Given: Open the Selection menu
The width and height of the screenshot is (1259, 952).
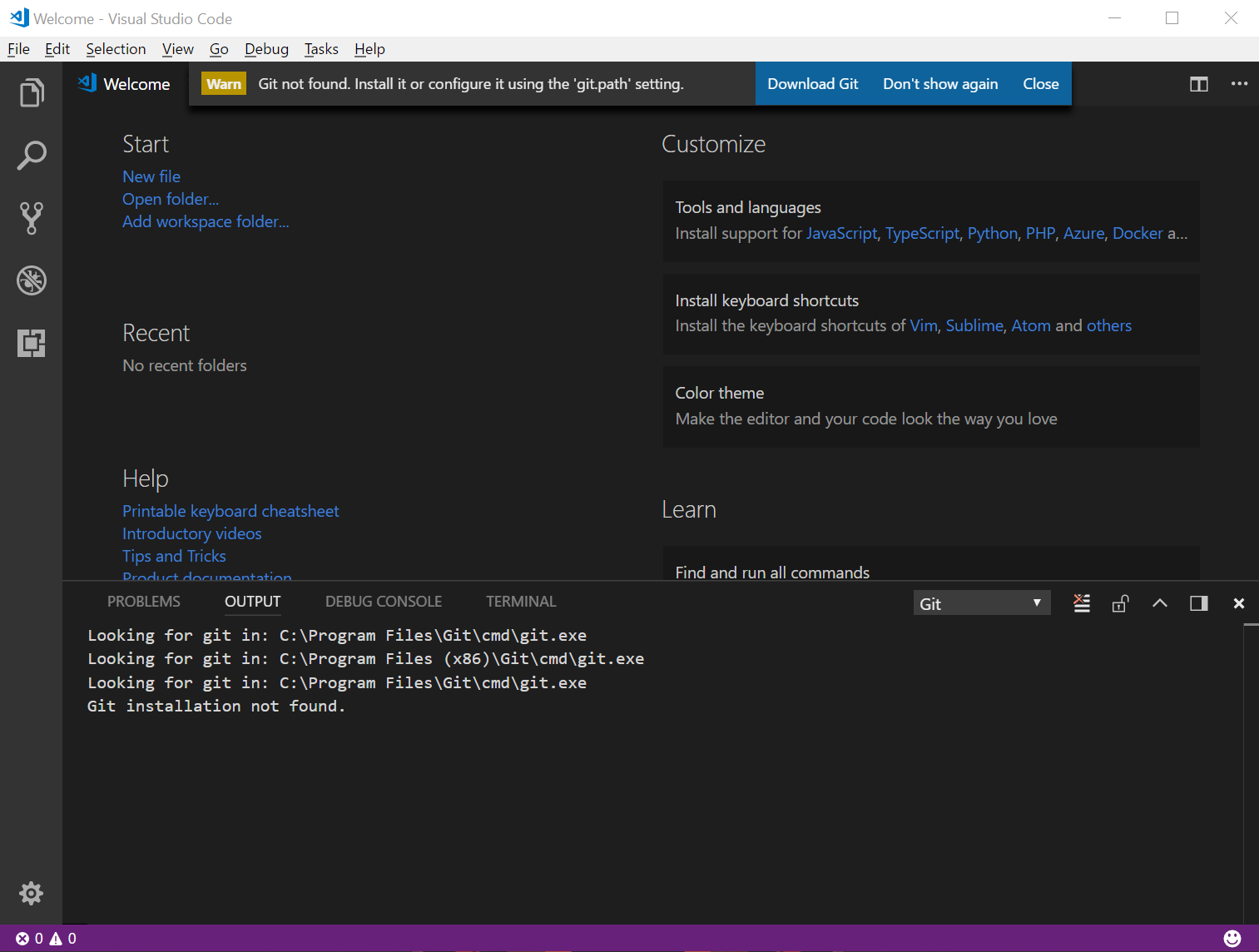Looking at the screenshot, I should point(116,49).
